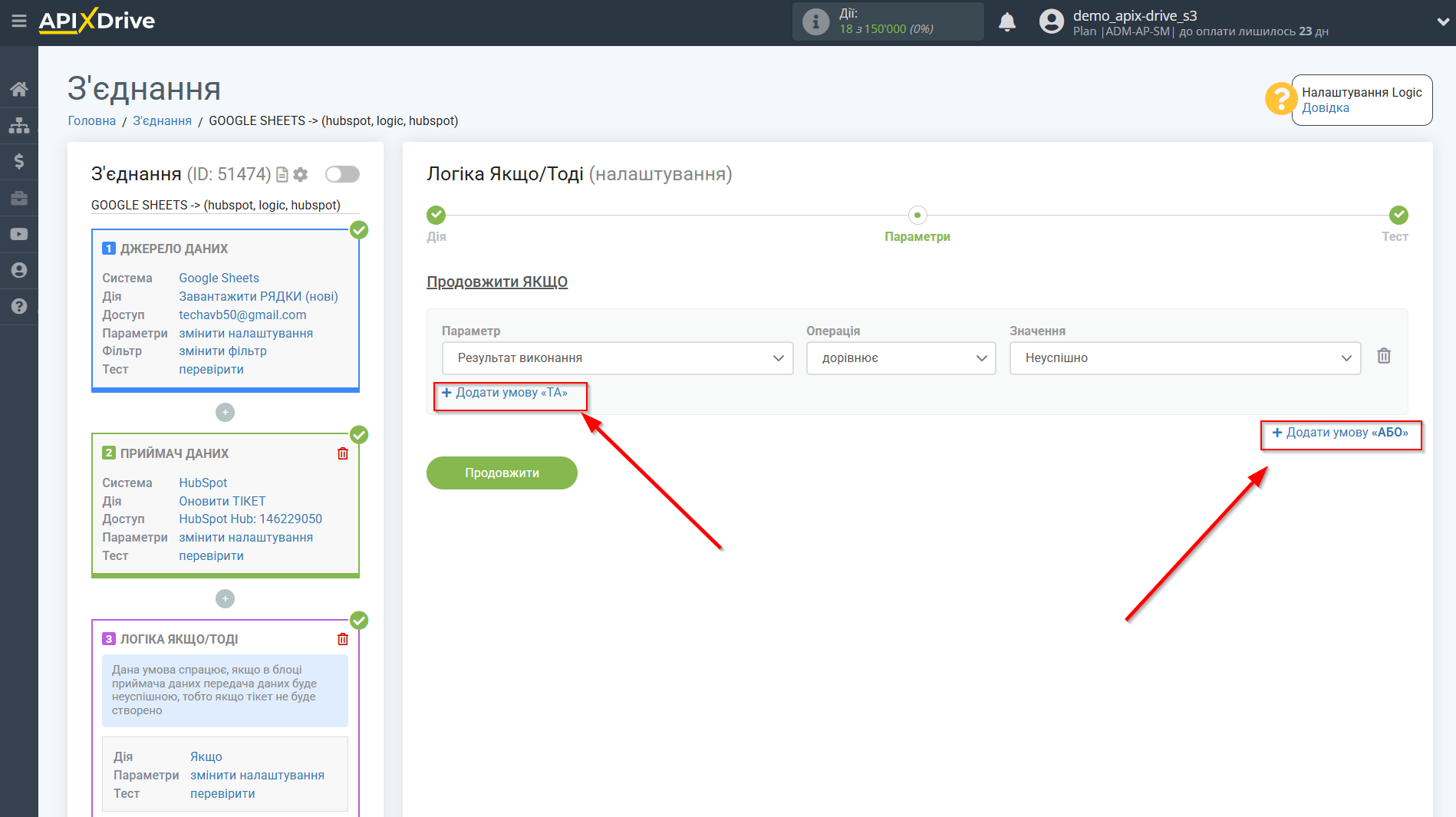Click 'HubSpot Hub: 146229050' access link
The height and width of the screenshot is (817, 1456).
(250, 519)
